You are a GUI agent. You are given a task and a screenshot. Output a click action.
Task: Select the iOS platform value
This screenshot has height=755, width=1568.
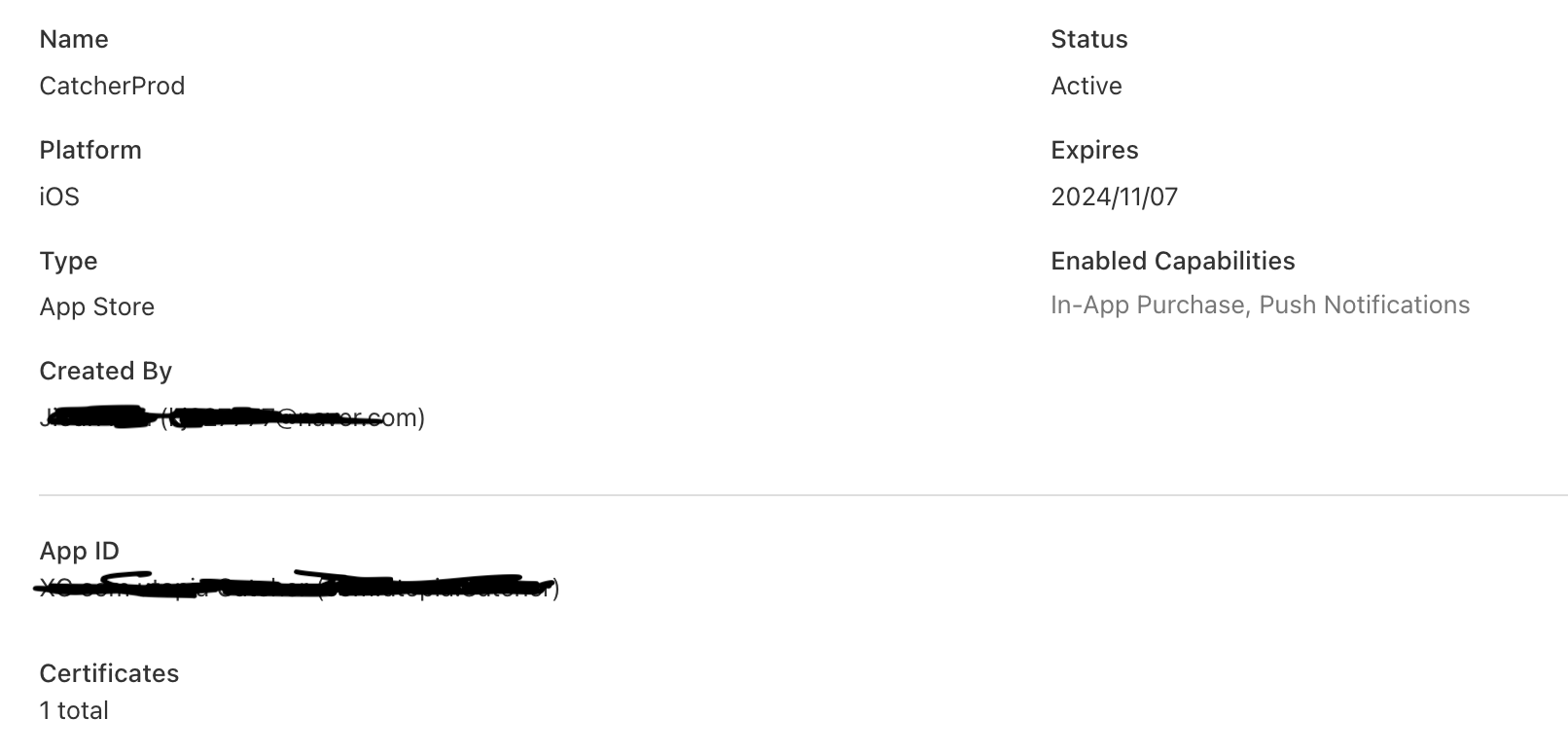point(59,197)
